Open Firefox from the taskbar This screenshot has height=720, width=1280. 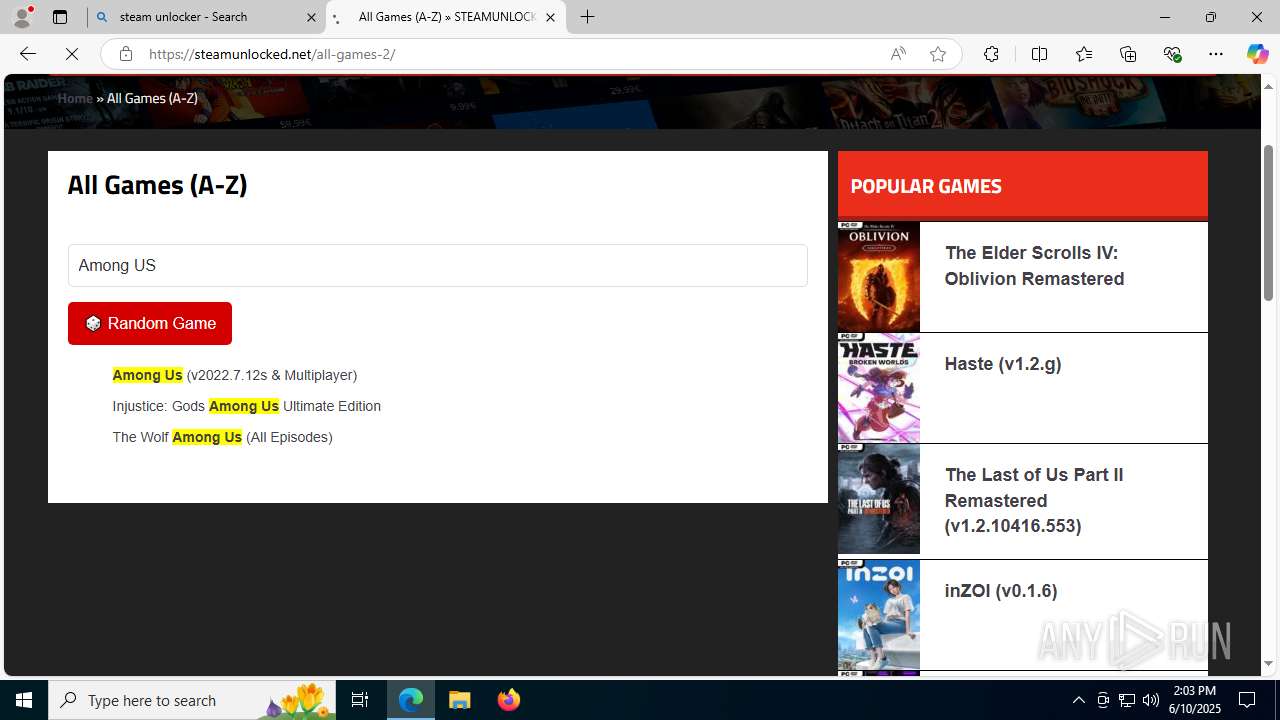click(x=509, y=700)
